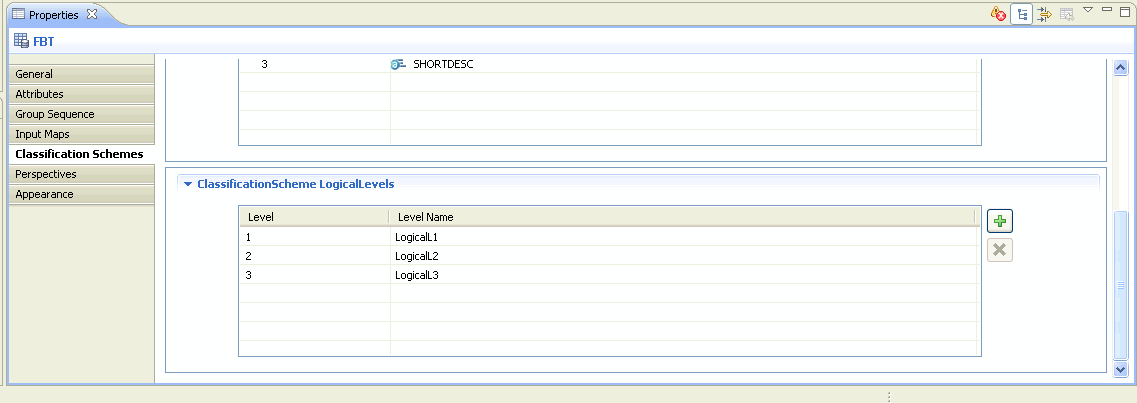Click the warning error filter icon

coord(999,14)
